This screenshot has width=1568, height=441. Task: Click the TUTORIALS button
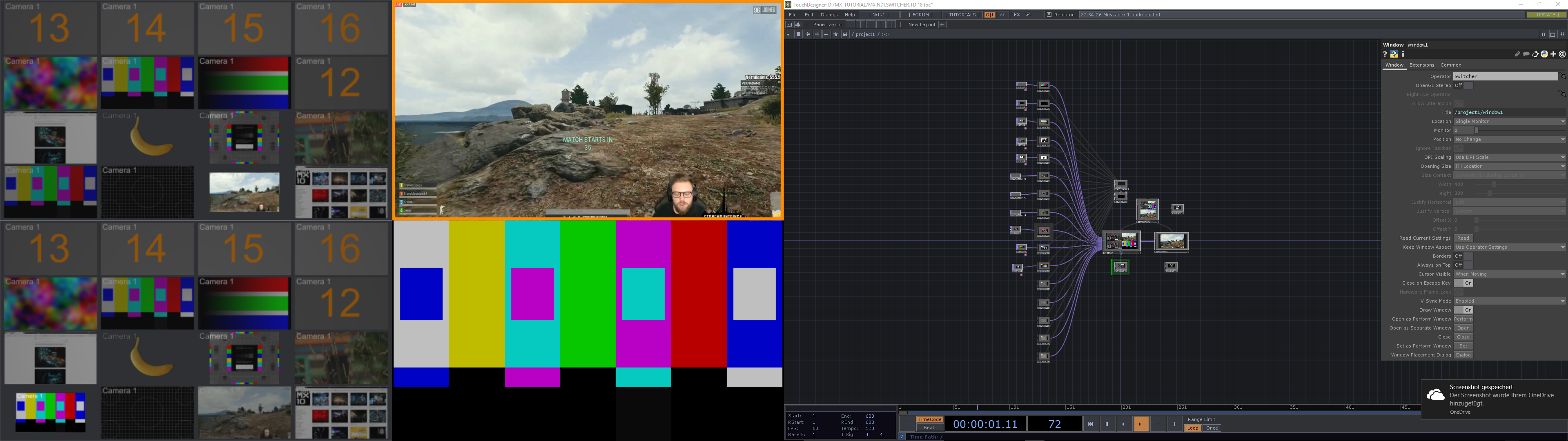pos(962,15)
